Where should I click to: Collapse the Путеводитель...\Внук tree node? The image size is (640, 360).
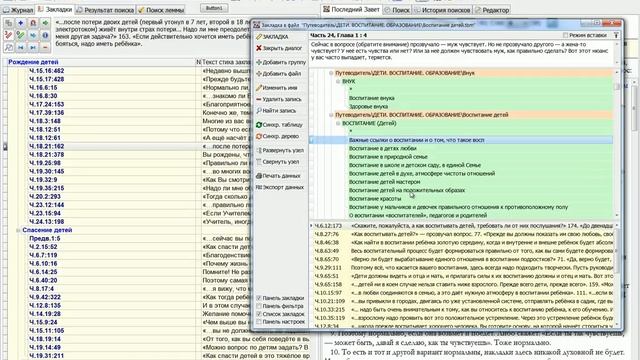click(331, 73)
